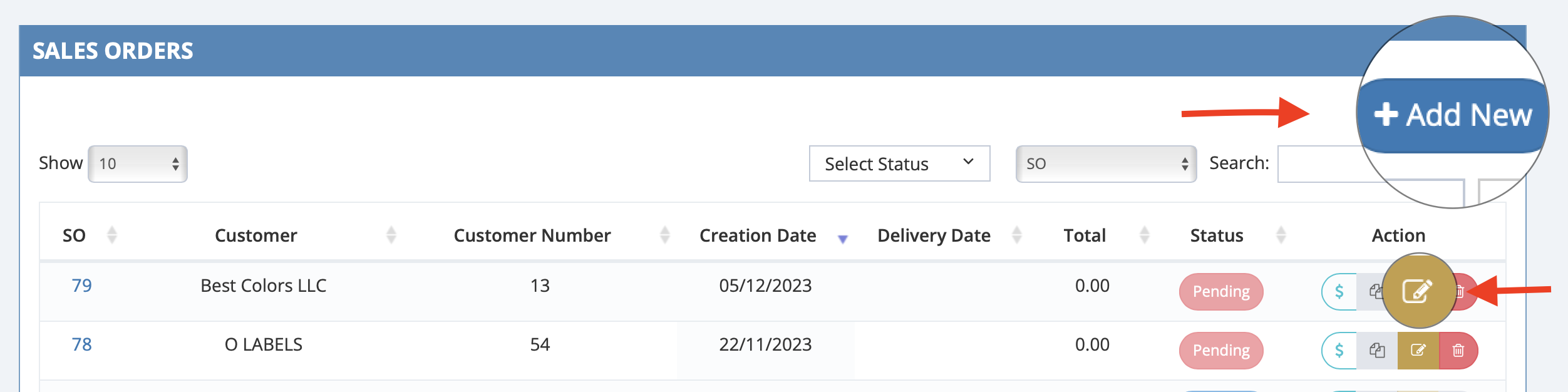Open the Select Status dropdown
The width and height of the screenshot is (1568, 392).
(900, 163)
